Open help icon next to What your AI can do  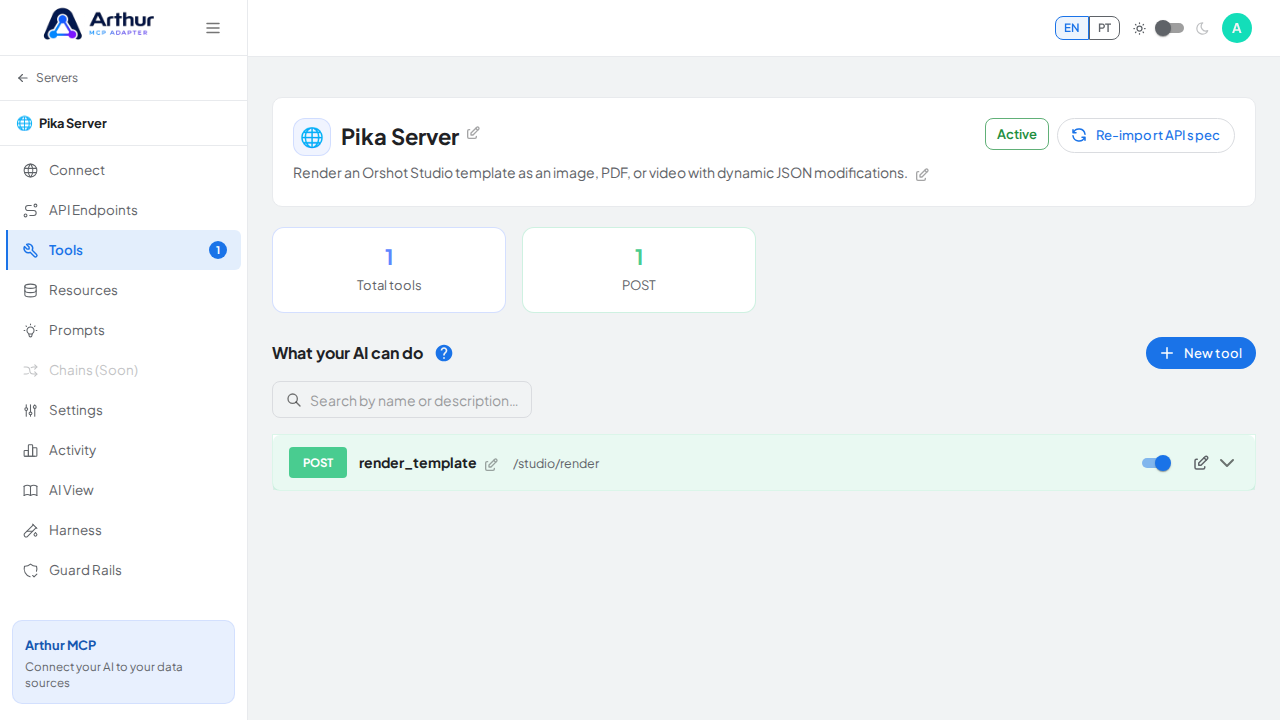(x=444, y=353)
